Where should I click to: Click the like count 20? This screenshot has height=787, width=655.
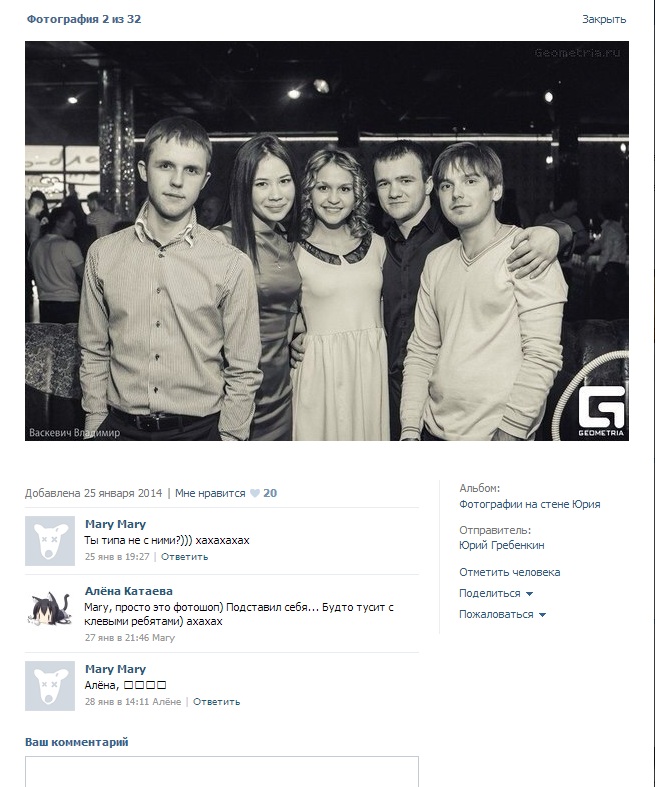270,493
